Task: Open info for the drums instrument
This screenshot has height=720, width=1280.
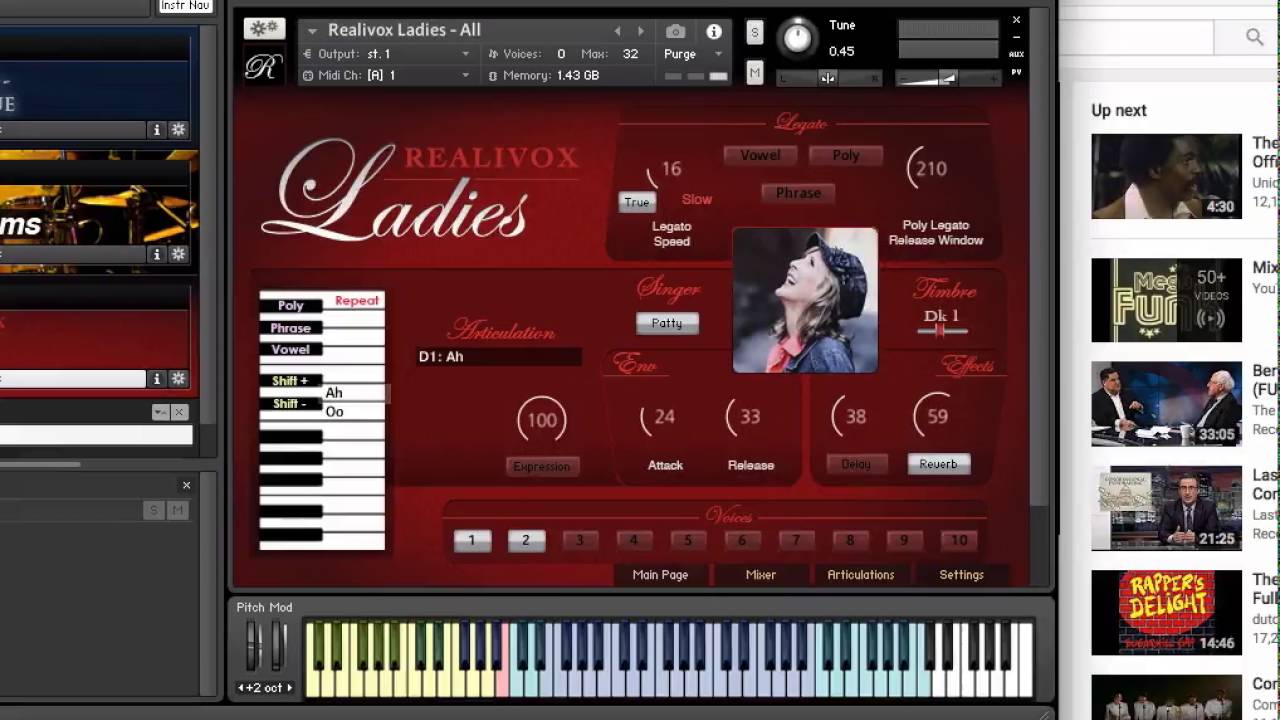Action: point(157,254)
